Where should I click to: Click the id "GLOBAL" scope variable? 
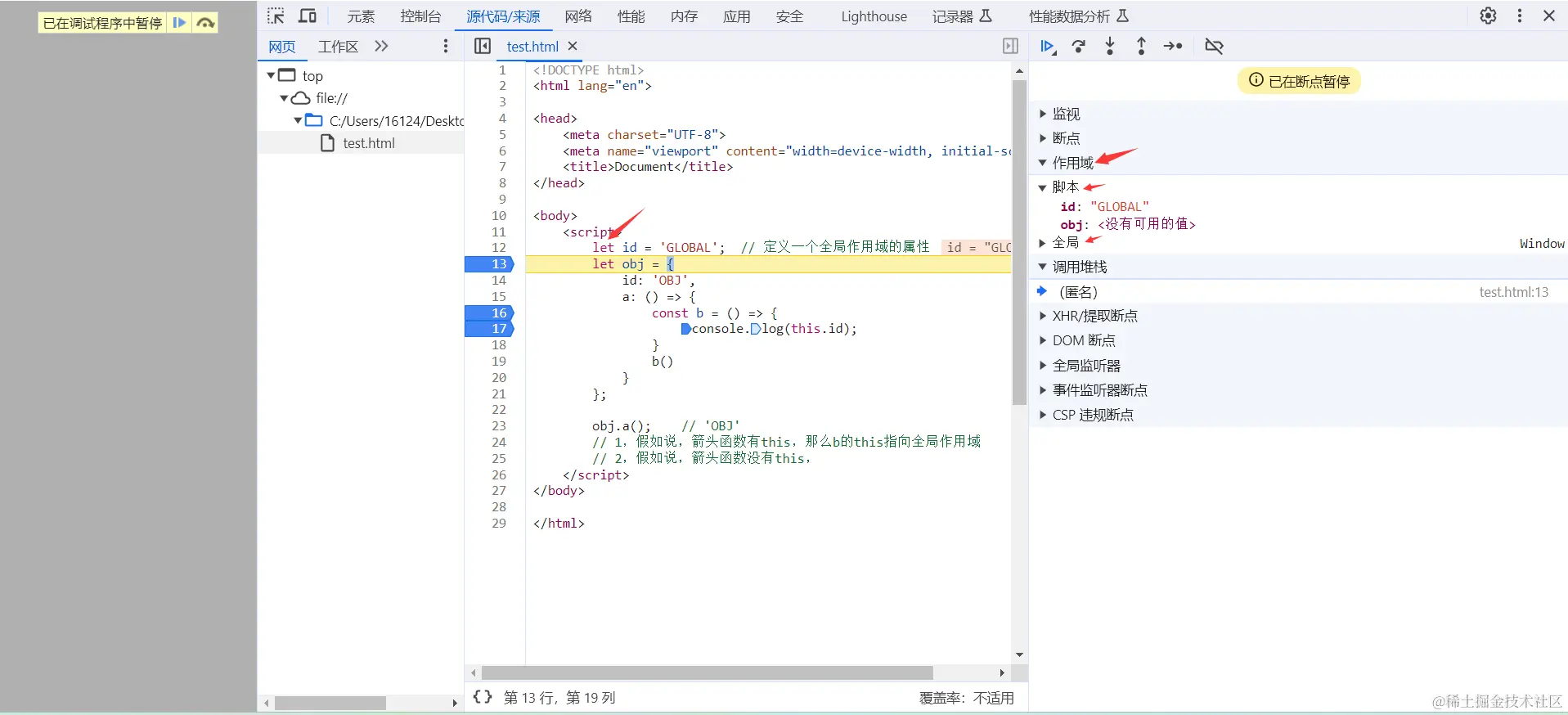coord(1104,207)
